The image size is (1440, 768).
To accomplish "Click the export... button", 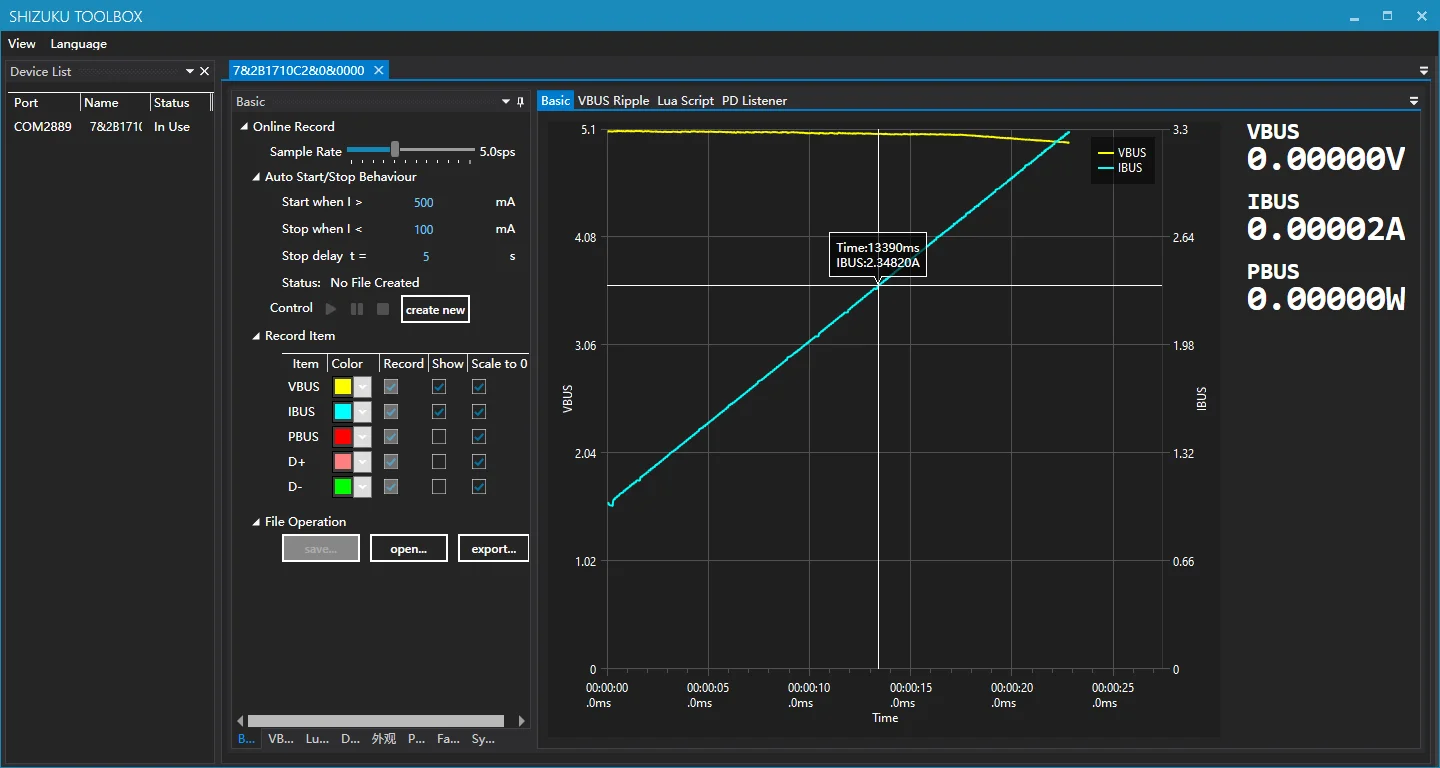I will pos(493,549).
